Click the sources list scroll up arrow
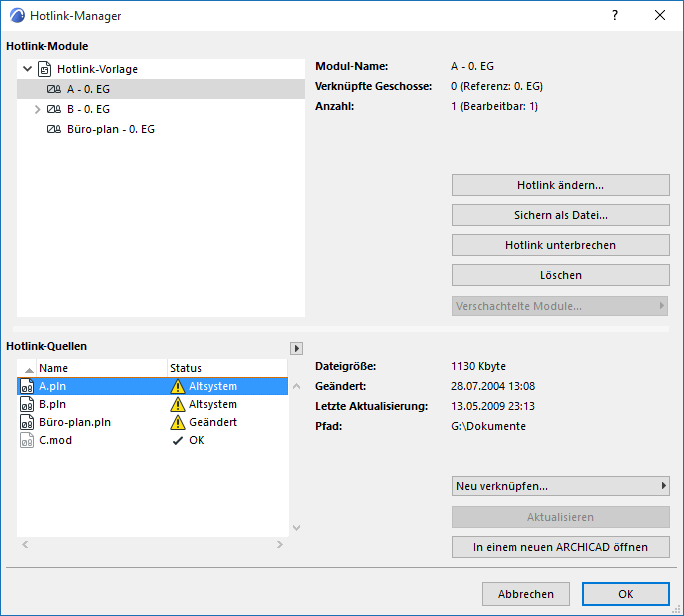Screen dimensions: 684x616 coord(297,386)
